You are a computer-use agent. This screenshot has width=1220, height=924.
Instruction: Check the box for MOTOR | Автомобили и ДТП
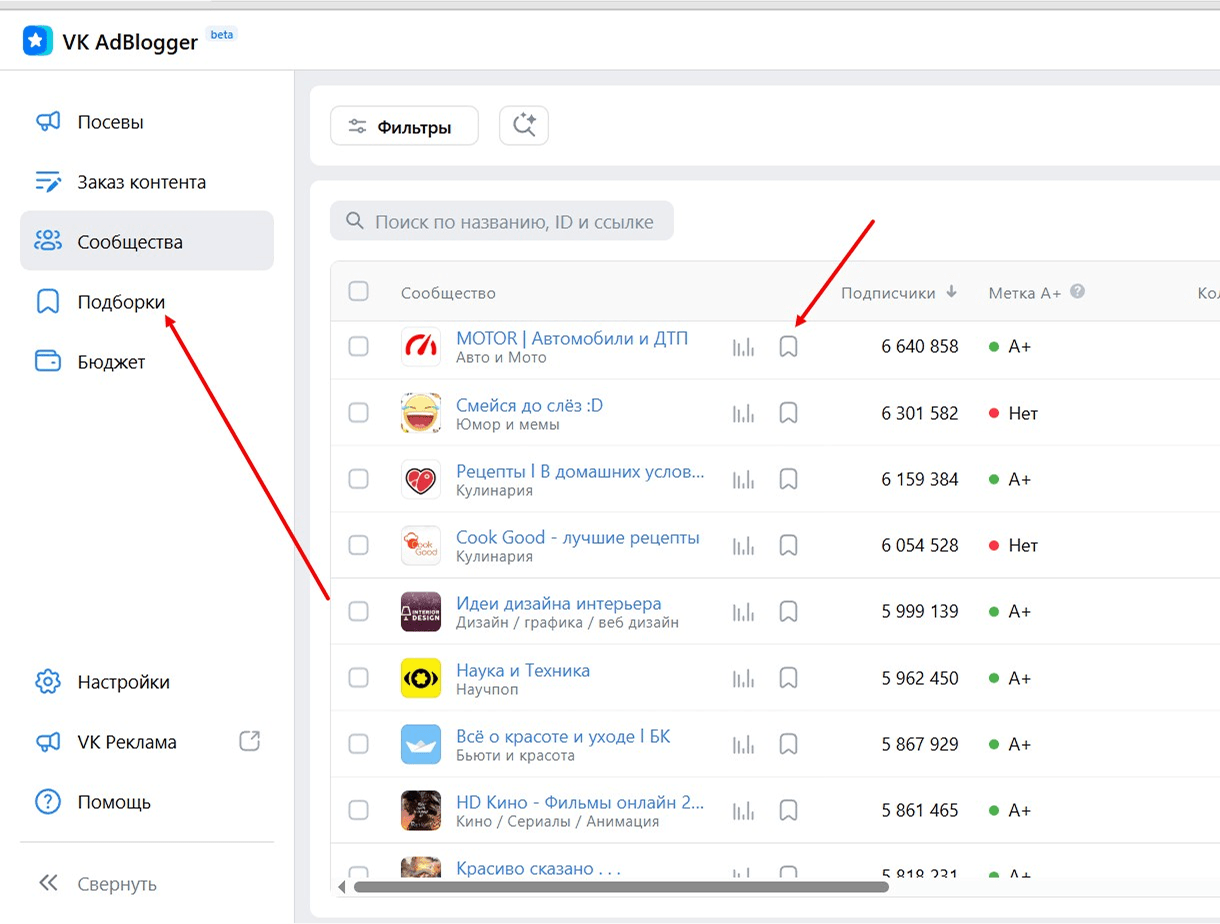[358, 347]
